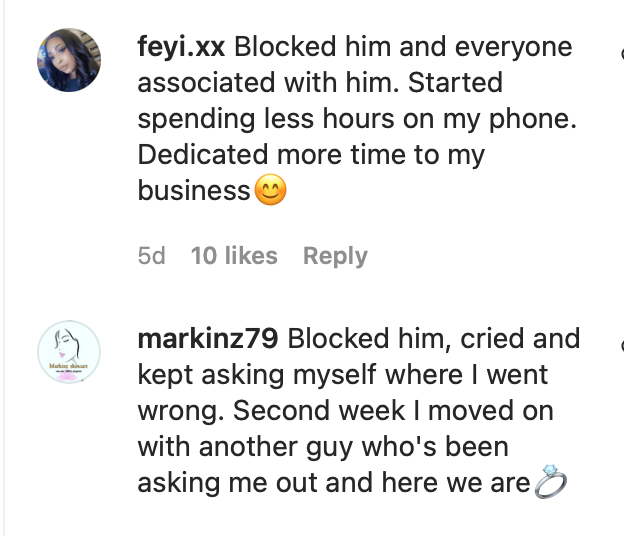Open markinz79 profile avatar
The width and height of the screenshot is (624, 536).
[x=69, y=352]
